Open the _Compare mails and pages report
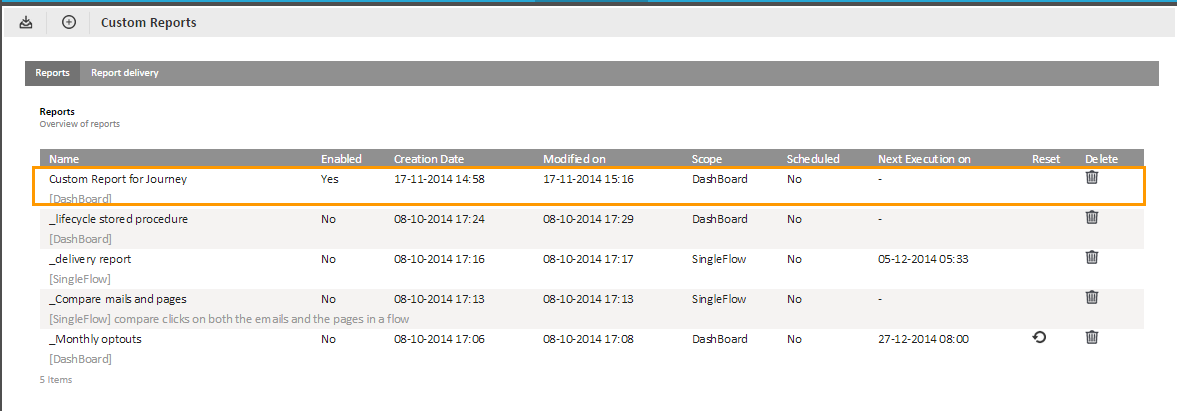The height and width of the screenshot is (411, 1177). coord(117,299)
